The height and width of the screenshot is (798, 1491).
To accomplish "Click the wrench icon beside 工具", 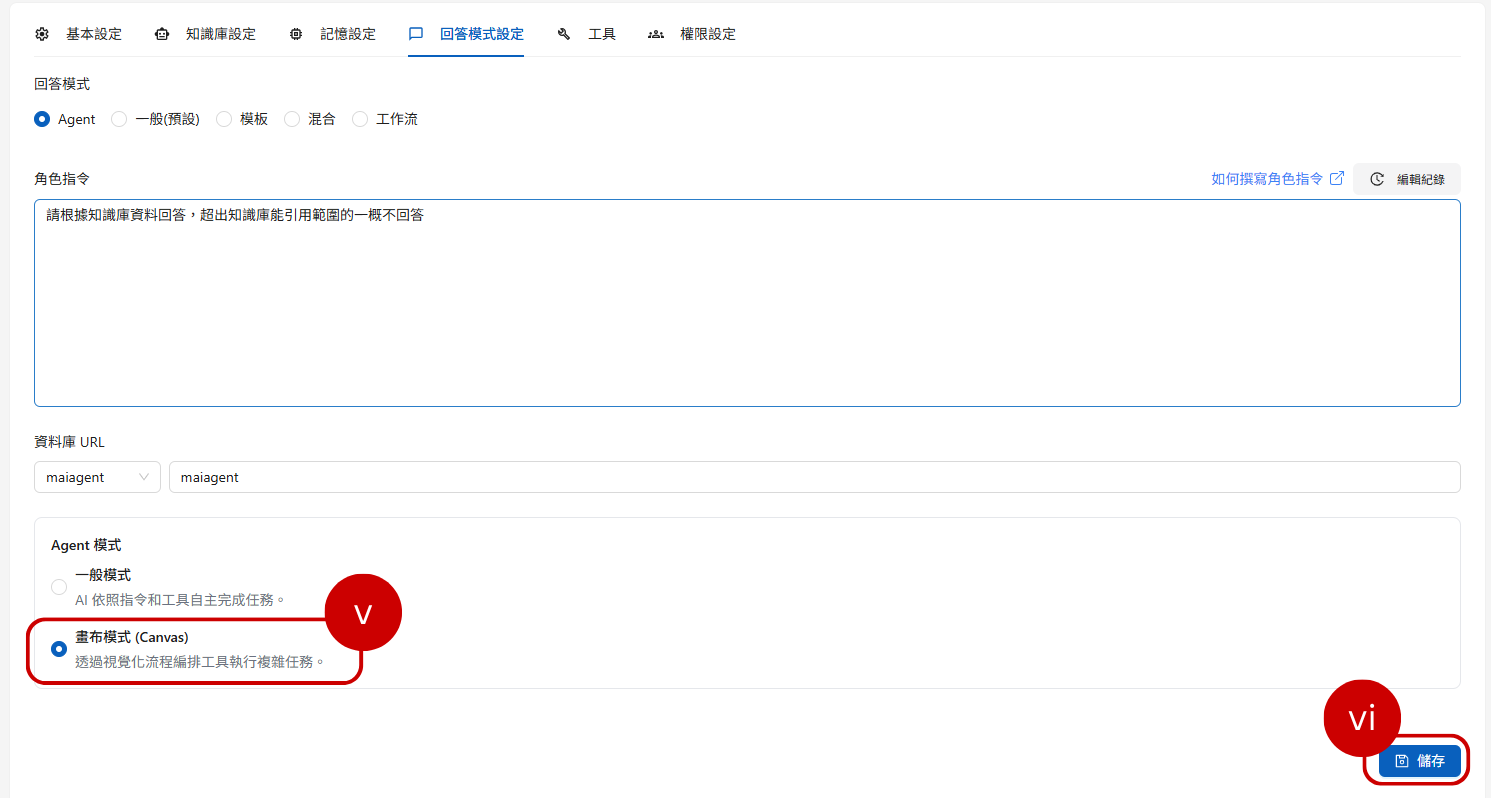I will tap(564, 34).
